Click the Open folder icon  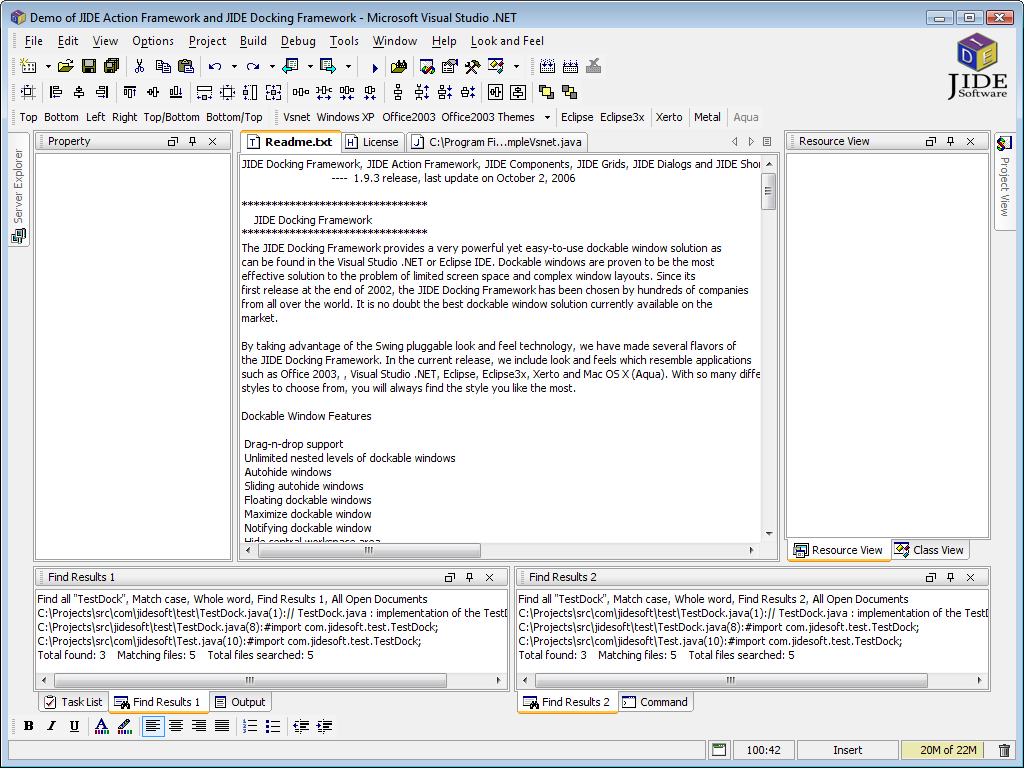[65, 66]
